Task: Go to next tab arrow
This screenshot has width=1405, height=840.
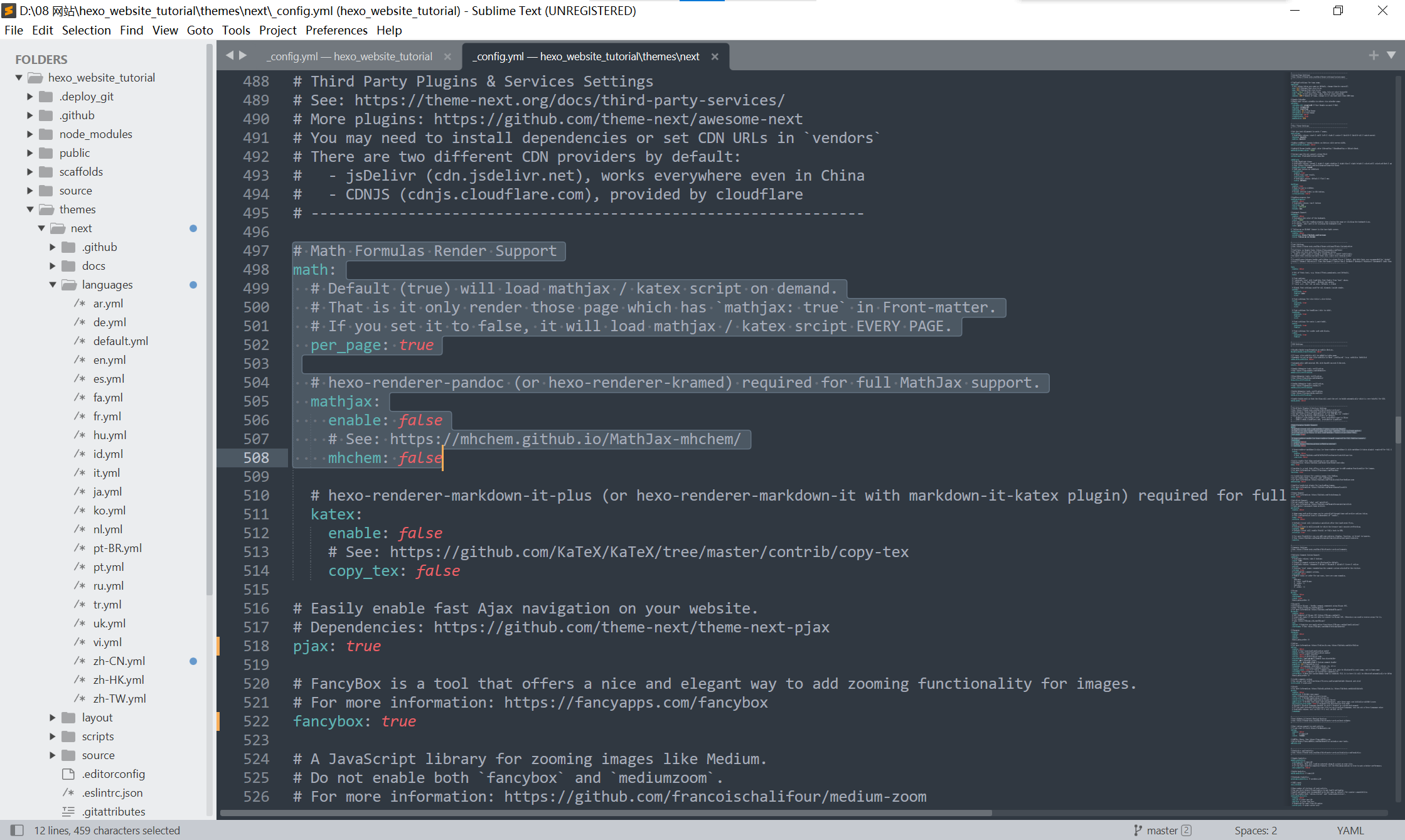Action: click(x=243, y=55)
